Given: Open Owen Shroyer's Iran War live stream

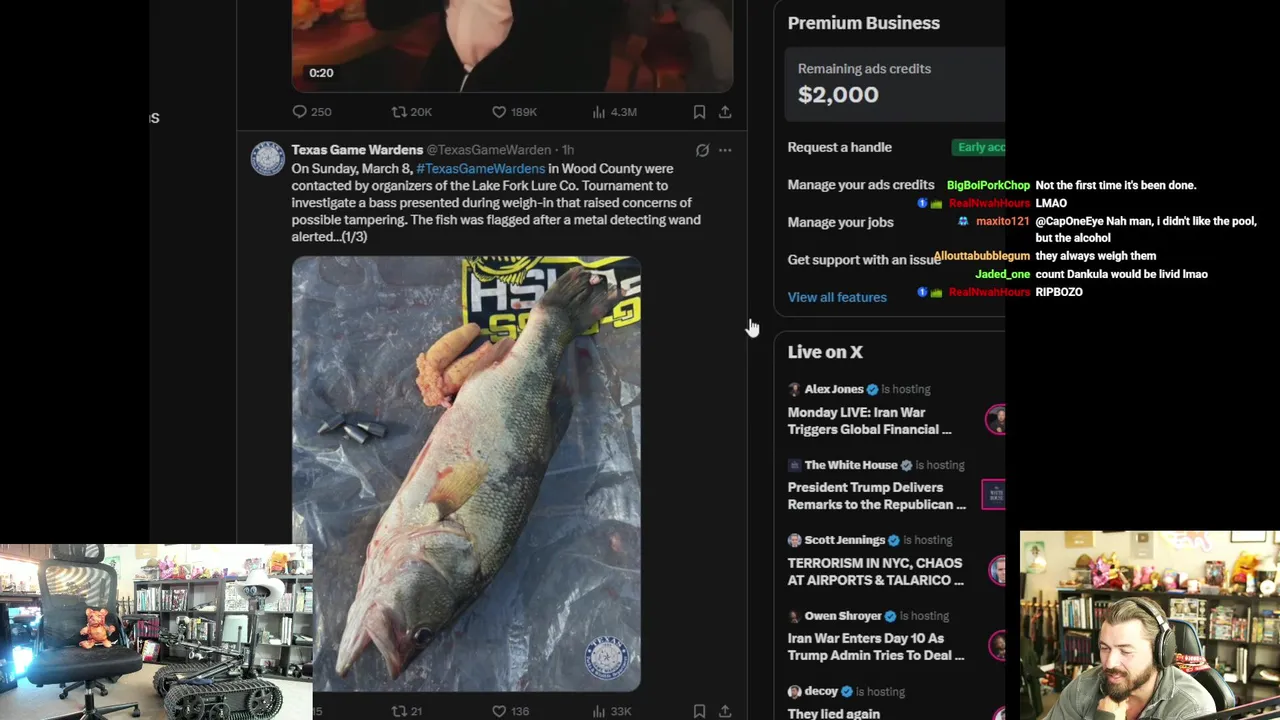Looking at the screenshot, I should coord(875,647).
